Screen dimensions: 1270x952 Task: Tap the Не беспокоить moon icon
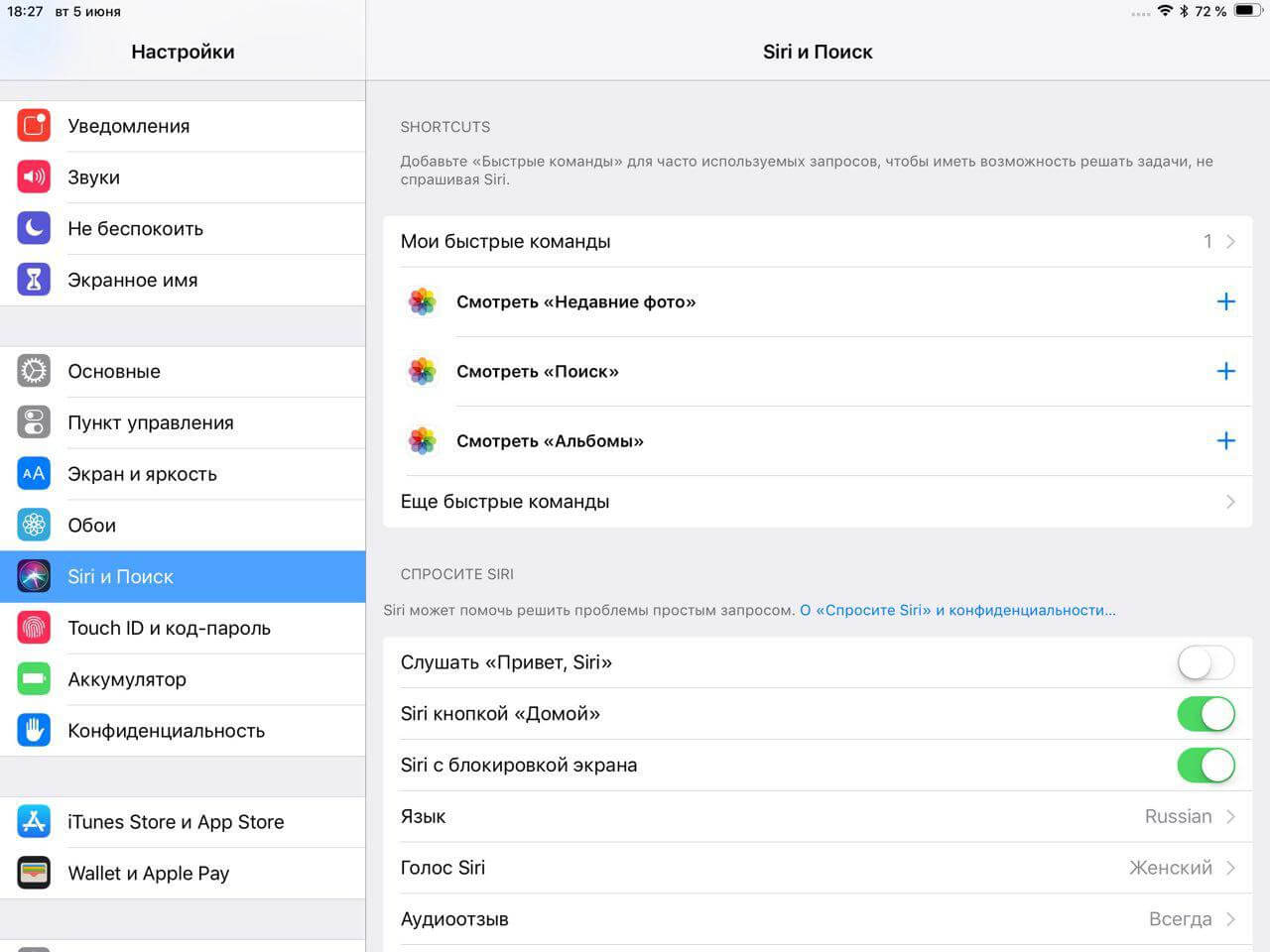click(x=34, y=228)
